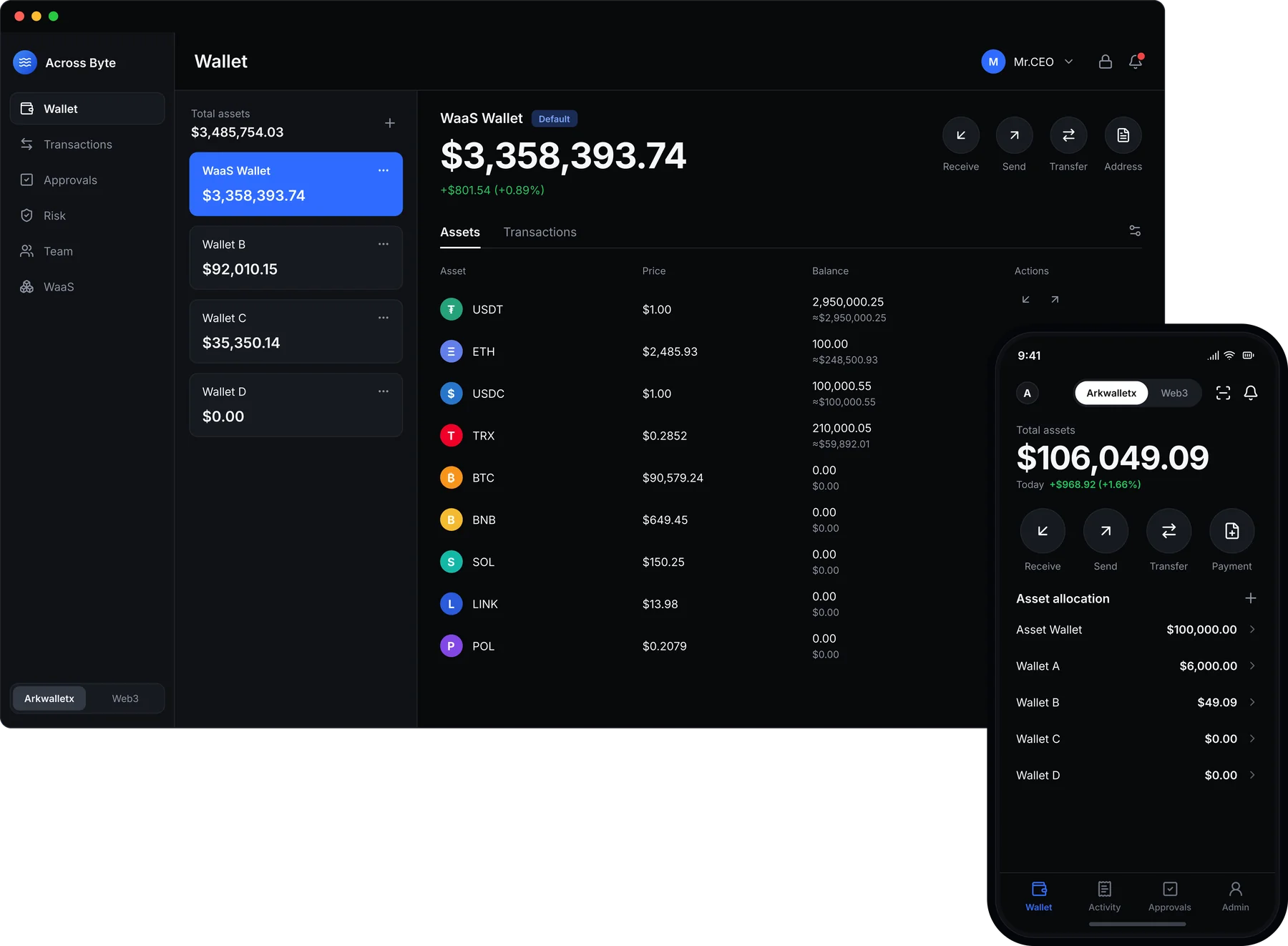The height and width of the screenshot is (946, 1288).
Task: Open Transactions in the sidebar
Action: [87, 145]
